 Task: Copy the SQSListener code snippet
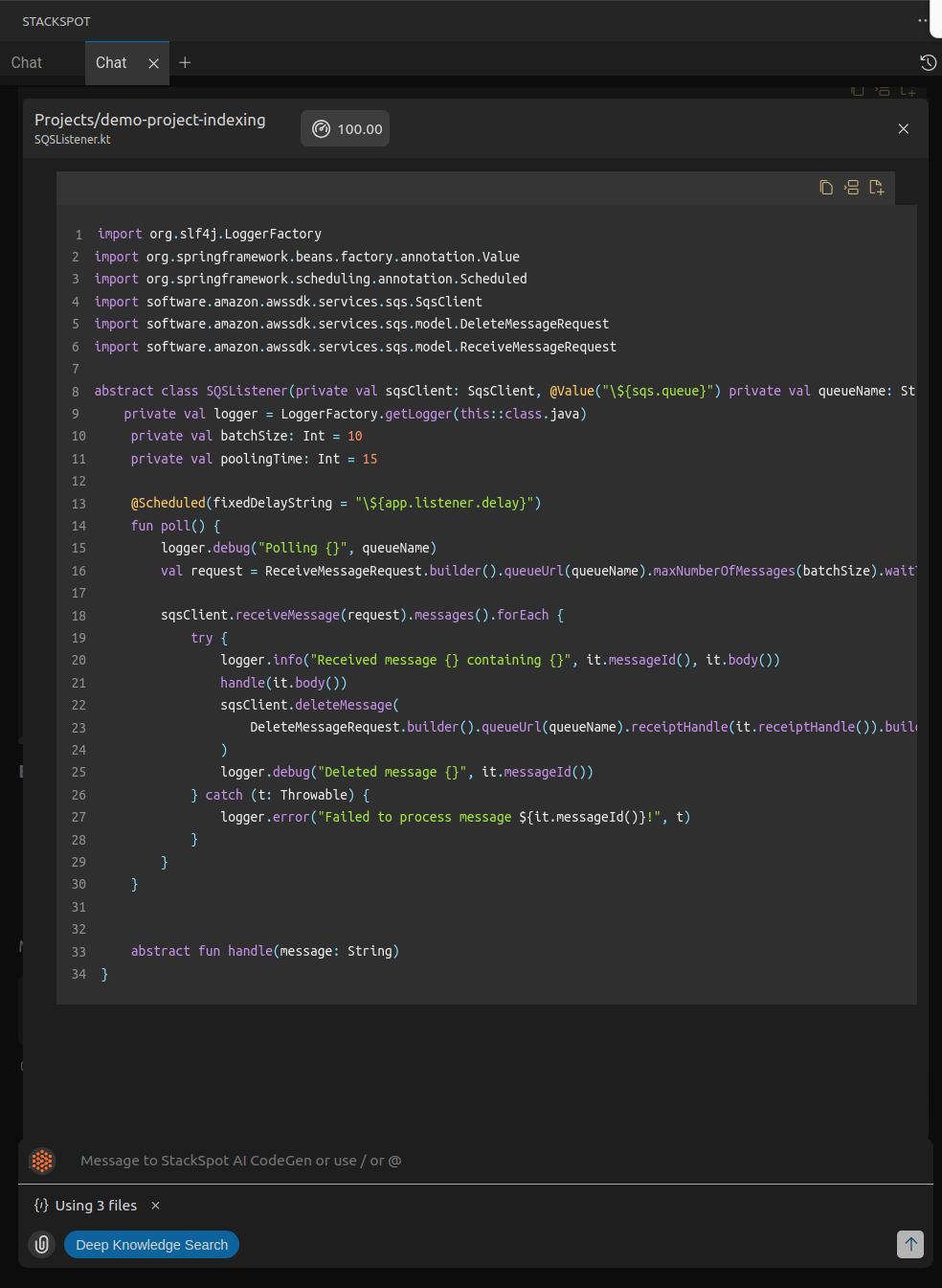point(826,188)
